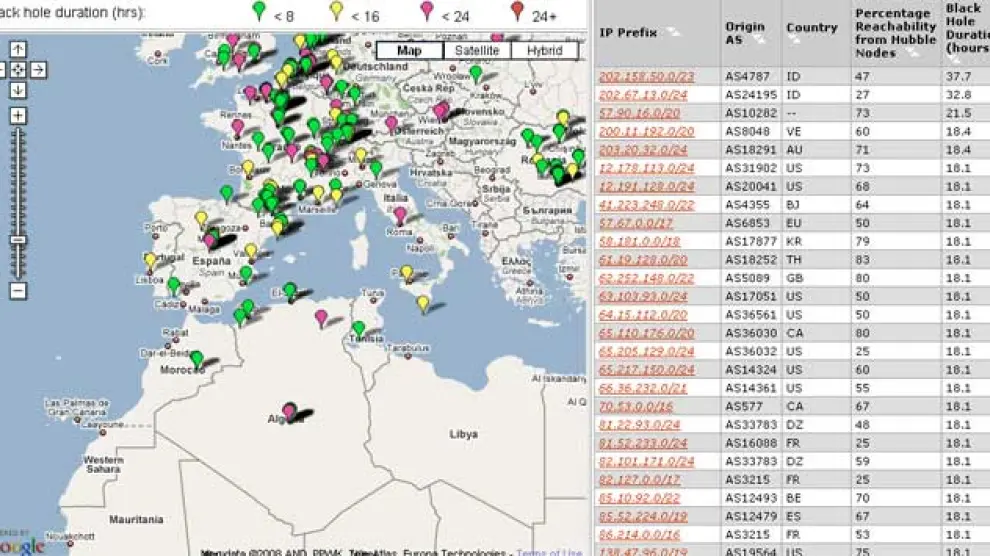The image size is (990, 556).
Task: Click the pink marker in central Algeria
Action: point(289,410)
